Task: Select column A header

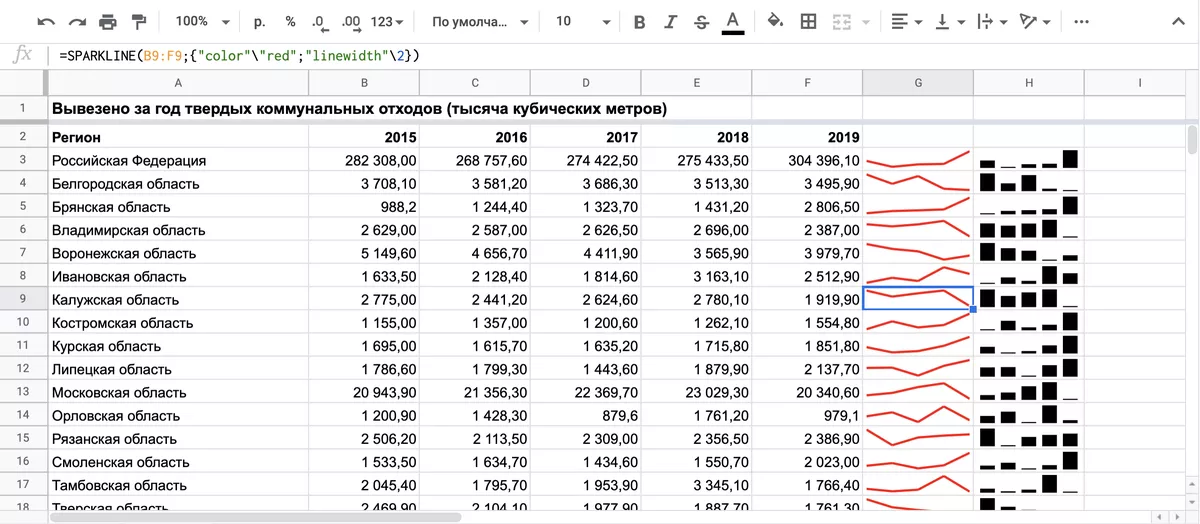Action: 178,83
